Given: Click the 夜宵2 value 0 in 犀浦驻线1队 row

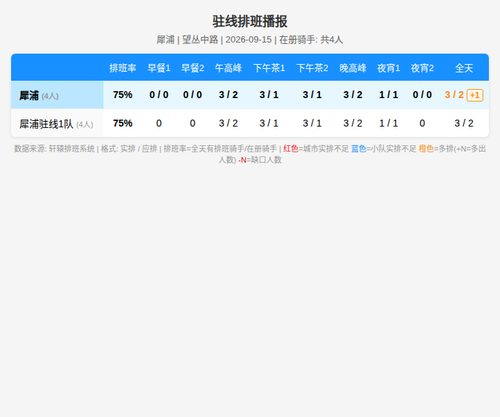Looking at the screenshot, I should point(422,123).
